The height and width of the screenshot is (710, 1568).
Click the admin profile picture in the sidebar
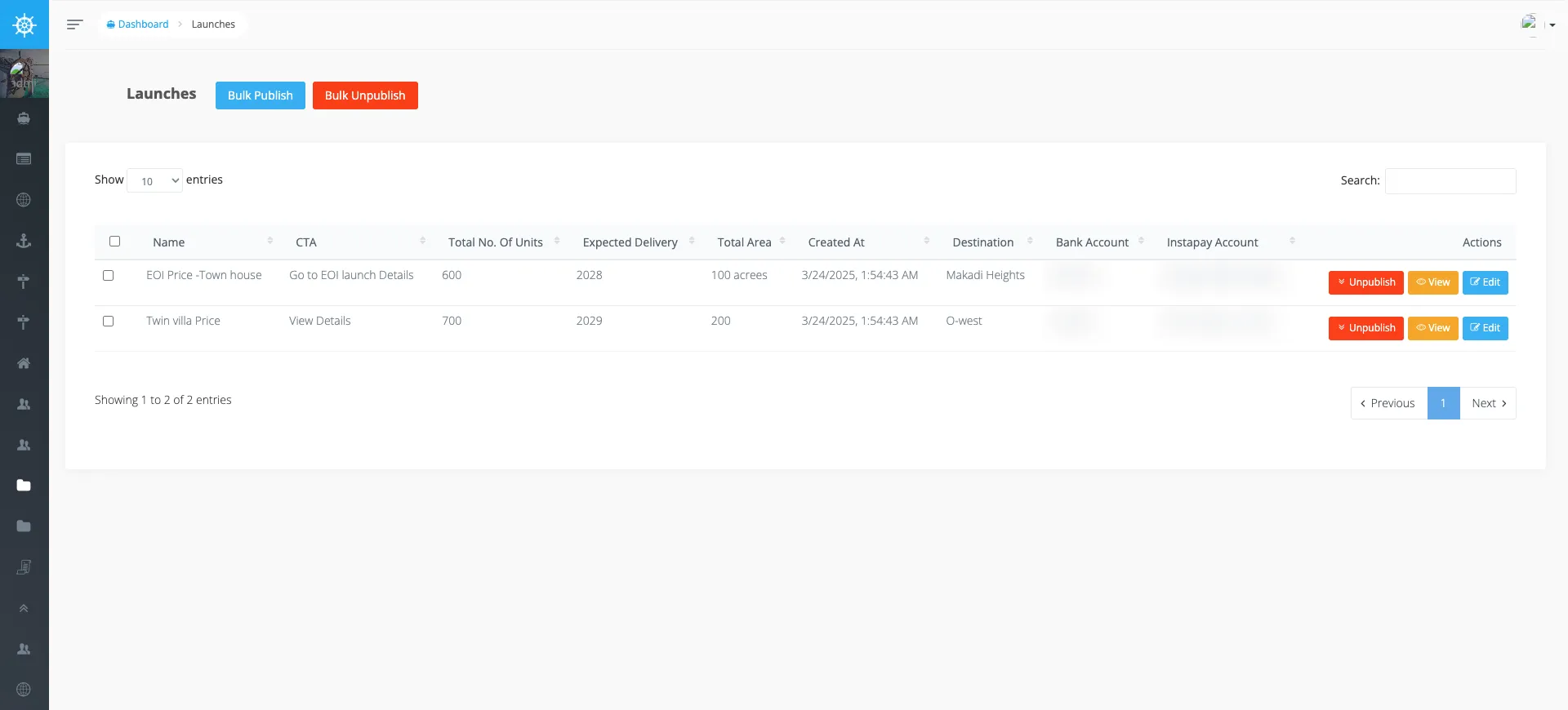click(x=24, y=73)
